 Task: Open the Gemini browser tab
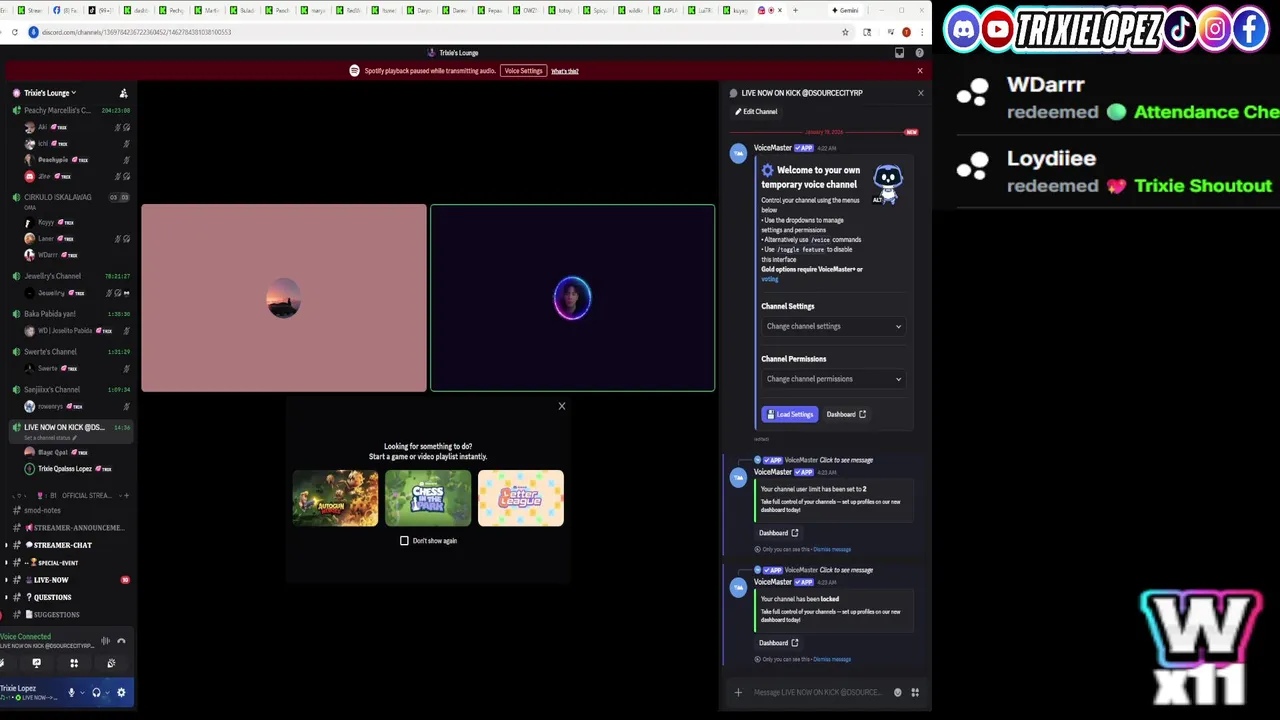coord(846,10)
